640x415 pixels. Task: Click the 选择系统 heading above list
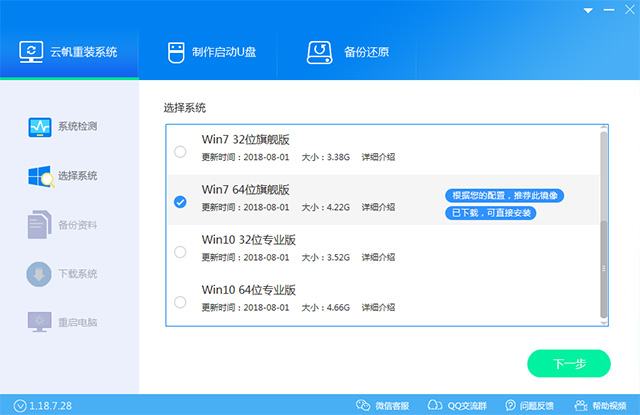[x=184, y=108]
